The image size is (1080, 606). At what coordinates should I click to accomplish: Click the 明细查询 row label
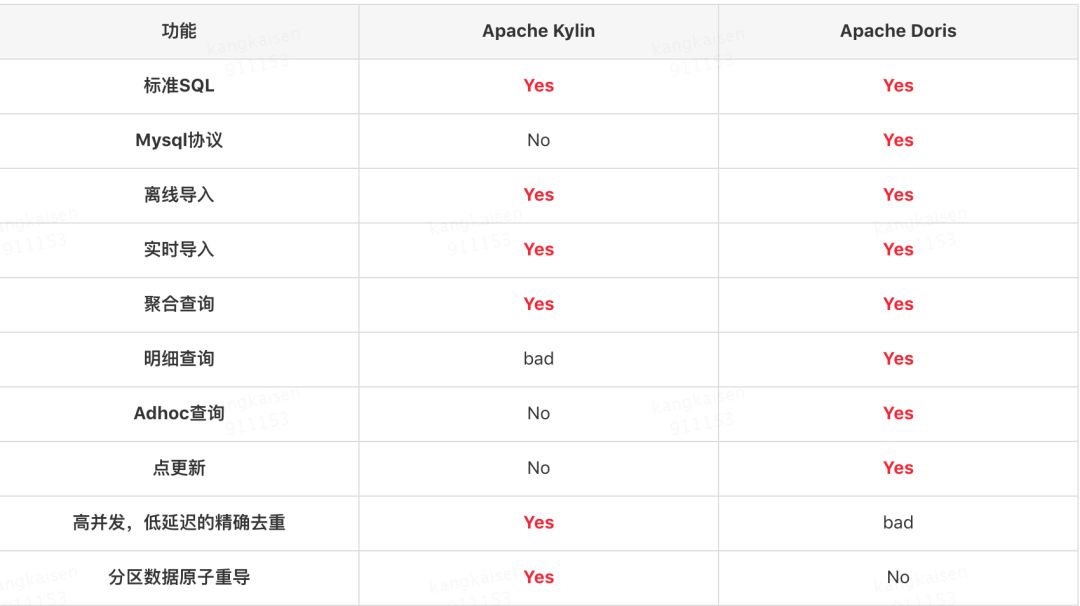click(179, 358)
